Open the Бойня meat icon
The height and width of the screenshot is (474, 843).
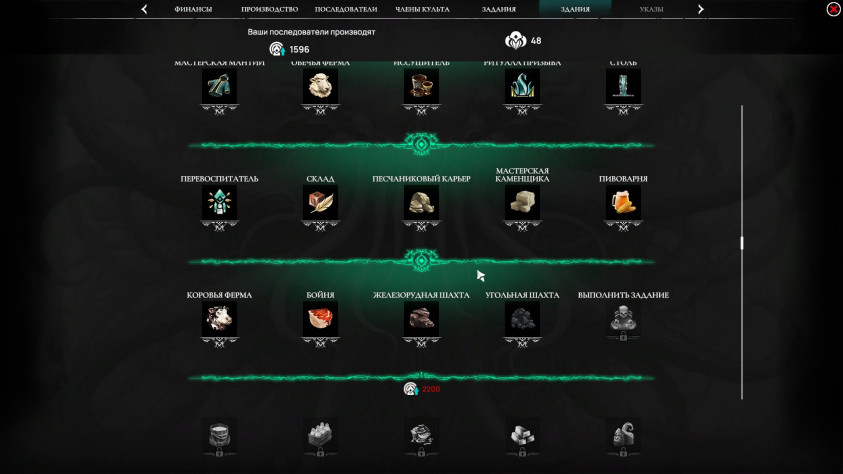(x=320, y=319)
